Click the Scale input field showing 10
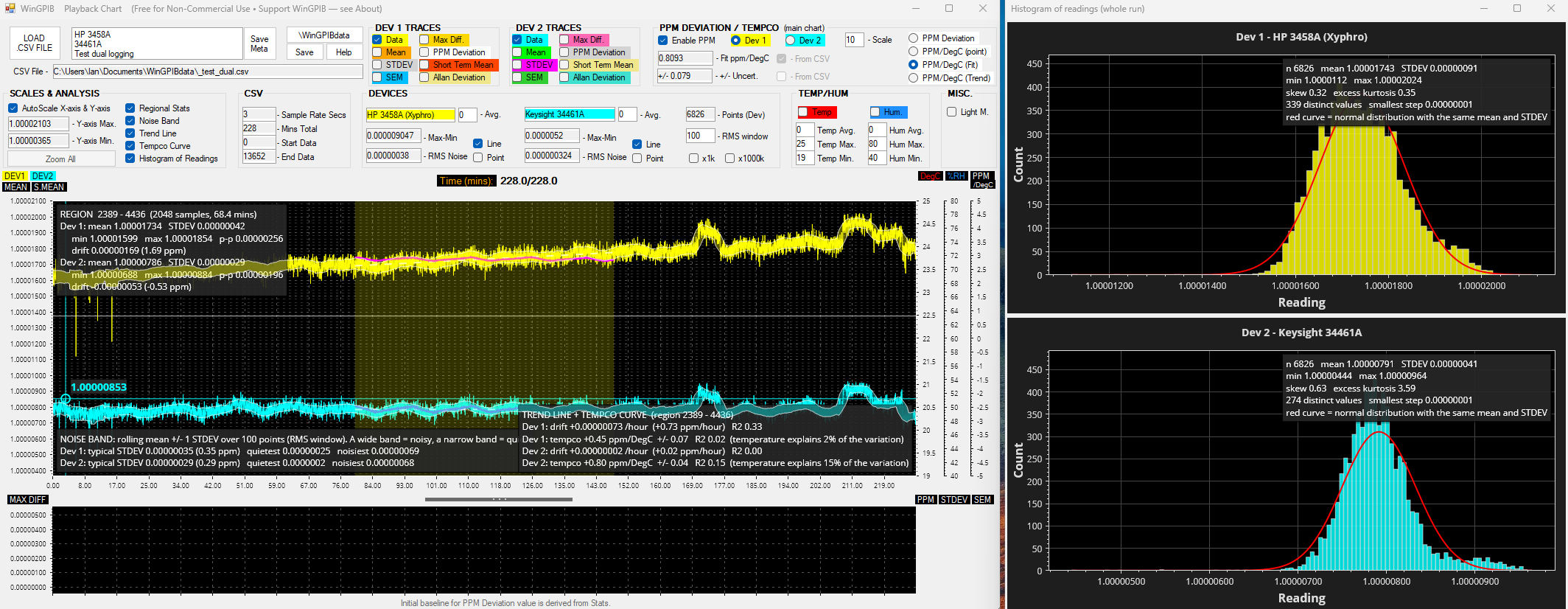Screen dimensions: 1568x609 pos(854,40)
